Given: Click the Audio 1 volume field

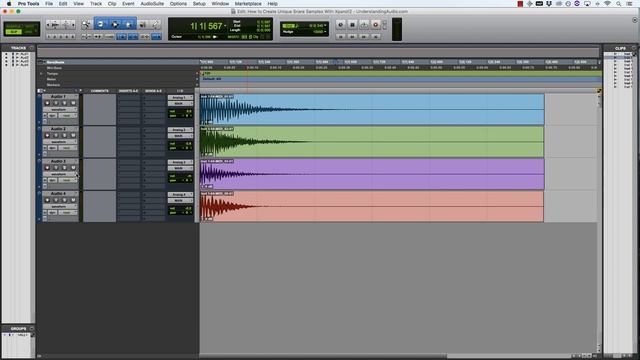Looking at the screenshot, I should coord(181,111).
